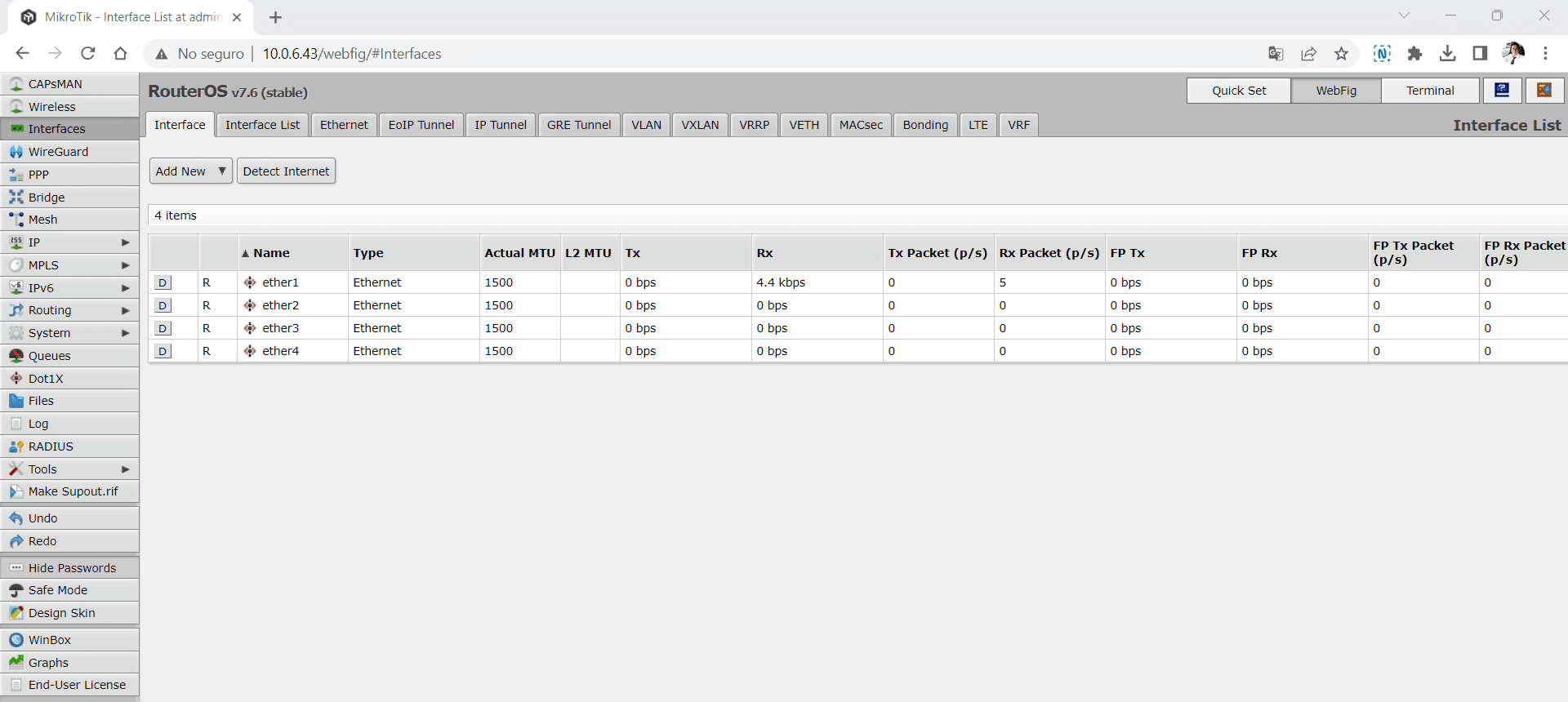Image resolution: width=1568 pixels, height=702 pixels.
Task: Open the Queues section
Action: click(x=69, y=356)
